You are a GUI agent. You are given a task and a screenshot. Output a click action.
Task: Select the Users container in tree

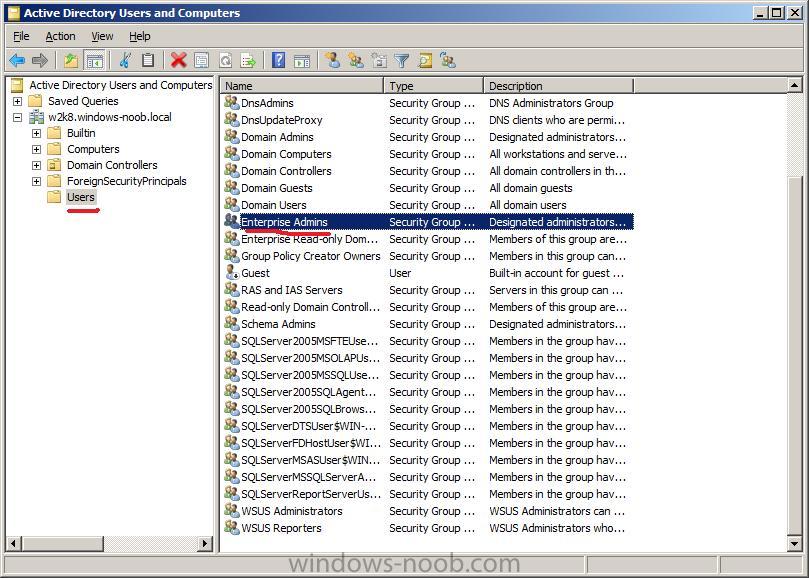coord(80,197)
